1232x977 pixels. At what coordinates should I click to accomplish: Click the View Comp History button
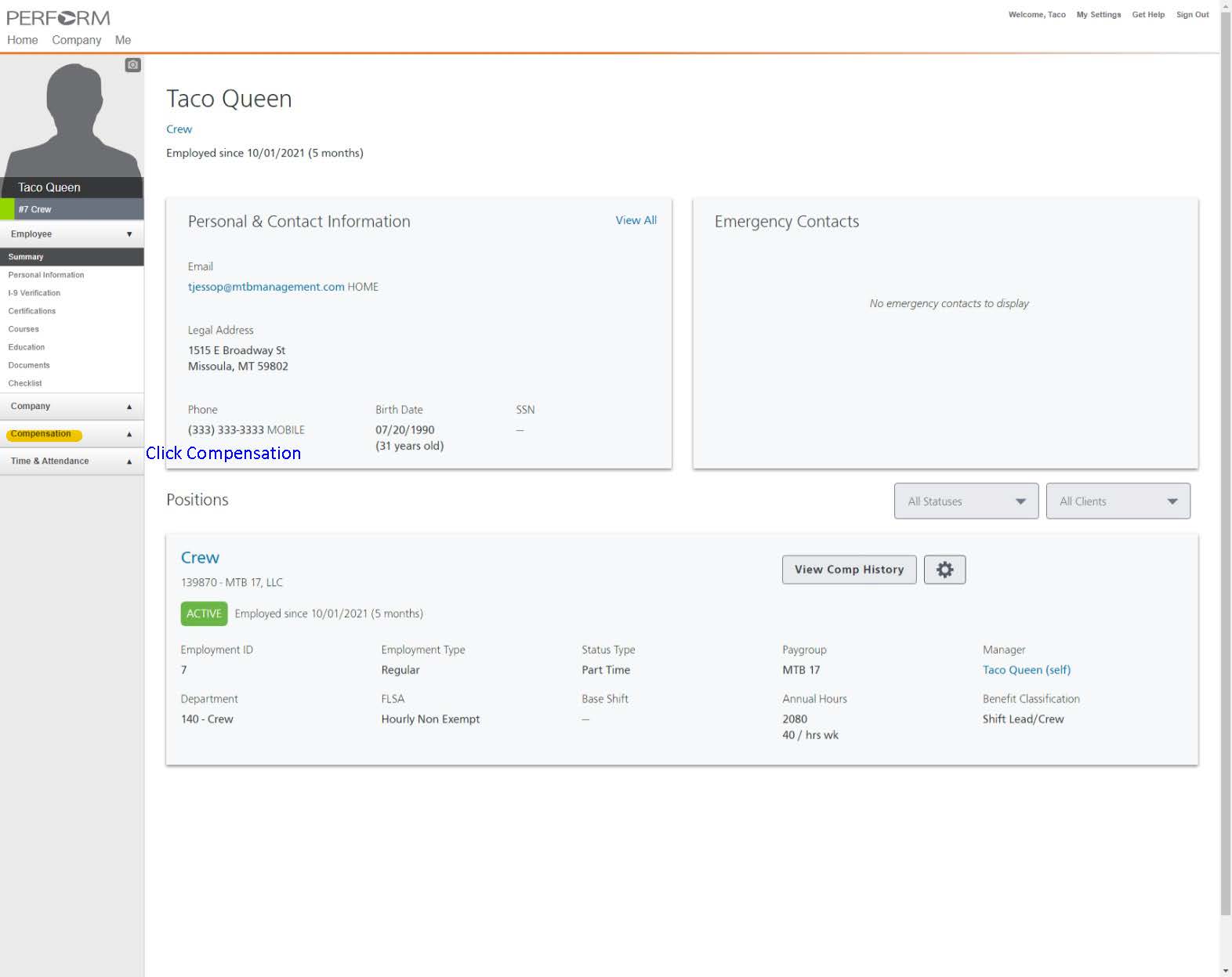pyautogui.click(x=849, y=570)
